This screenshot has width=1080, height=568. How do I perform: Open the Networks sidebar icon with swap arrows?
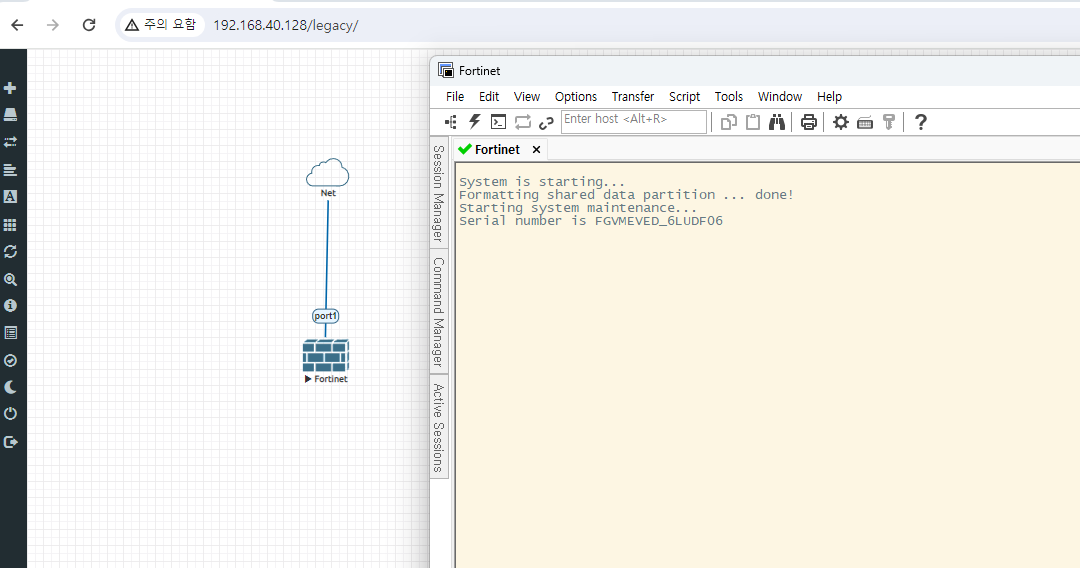click(10, 142)
